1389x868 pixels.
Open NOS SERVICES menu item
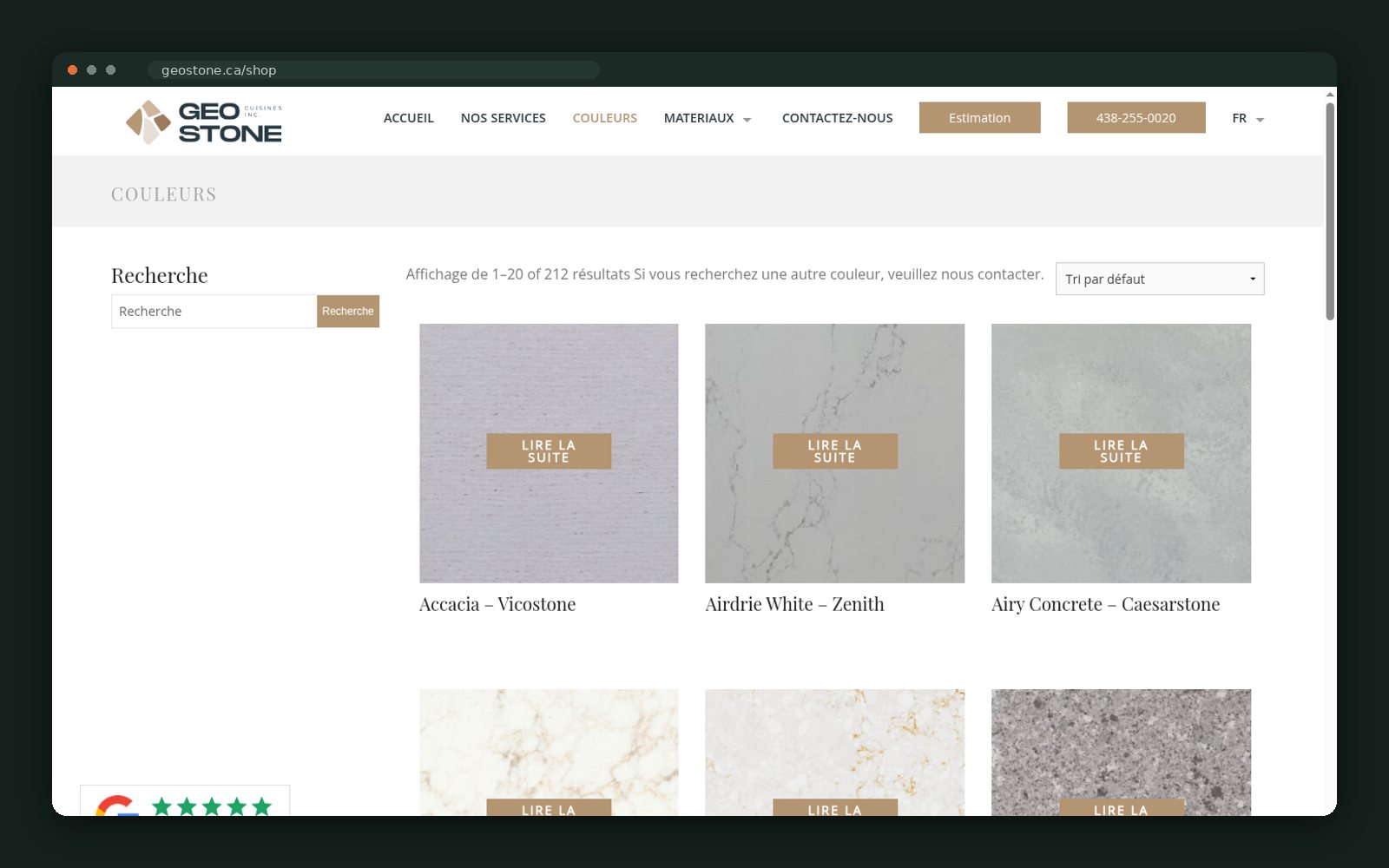(x=504, y=118)
